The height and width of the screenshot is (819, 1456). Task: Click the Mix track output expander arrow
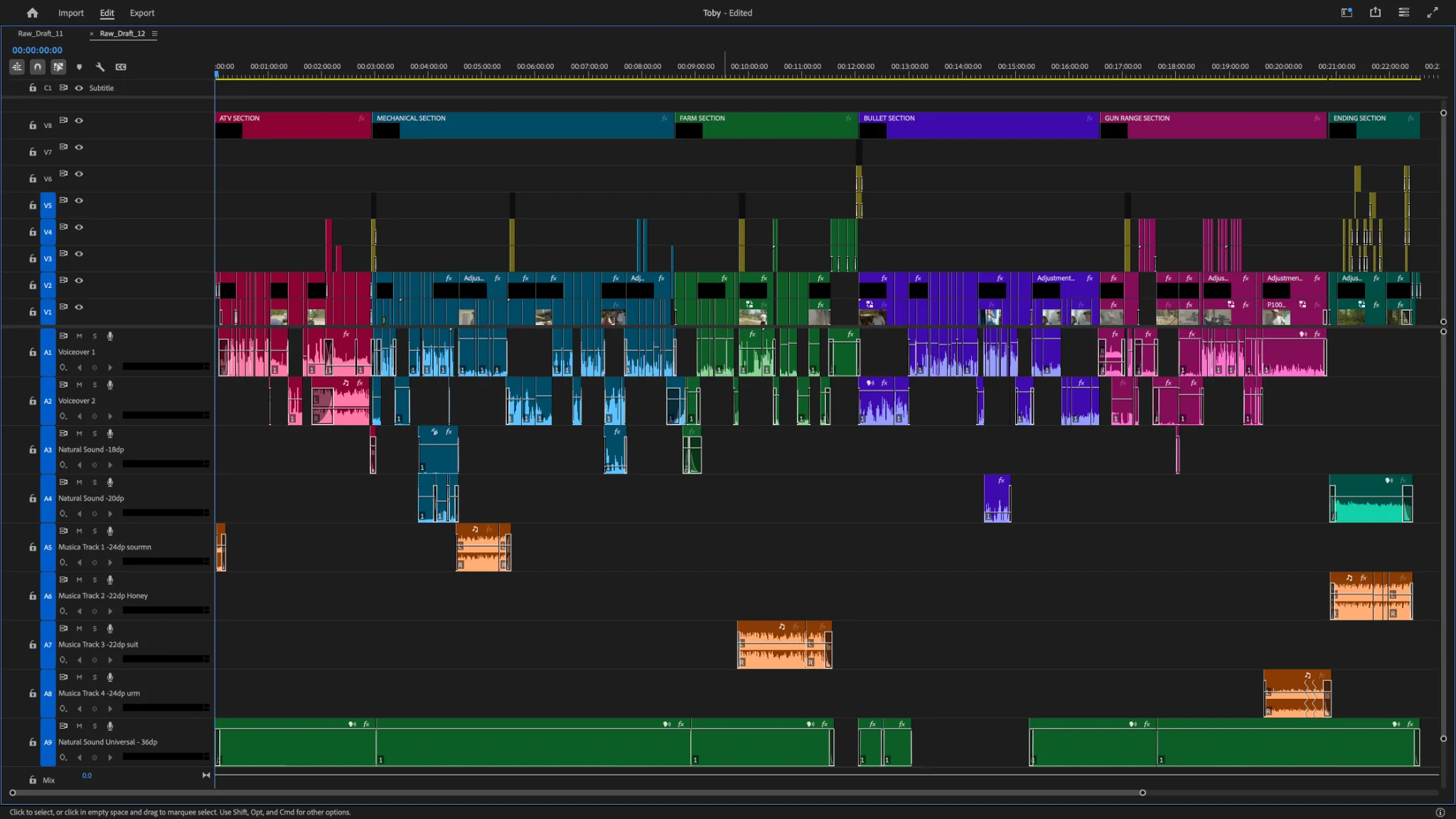[206, 775]
